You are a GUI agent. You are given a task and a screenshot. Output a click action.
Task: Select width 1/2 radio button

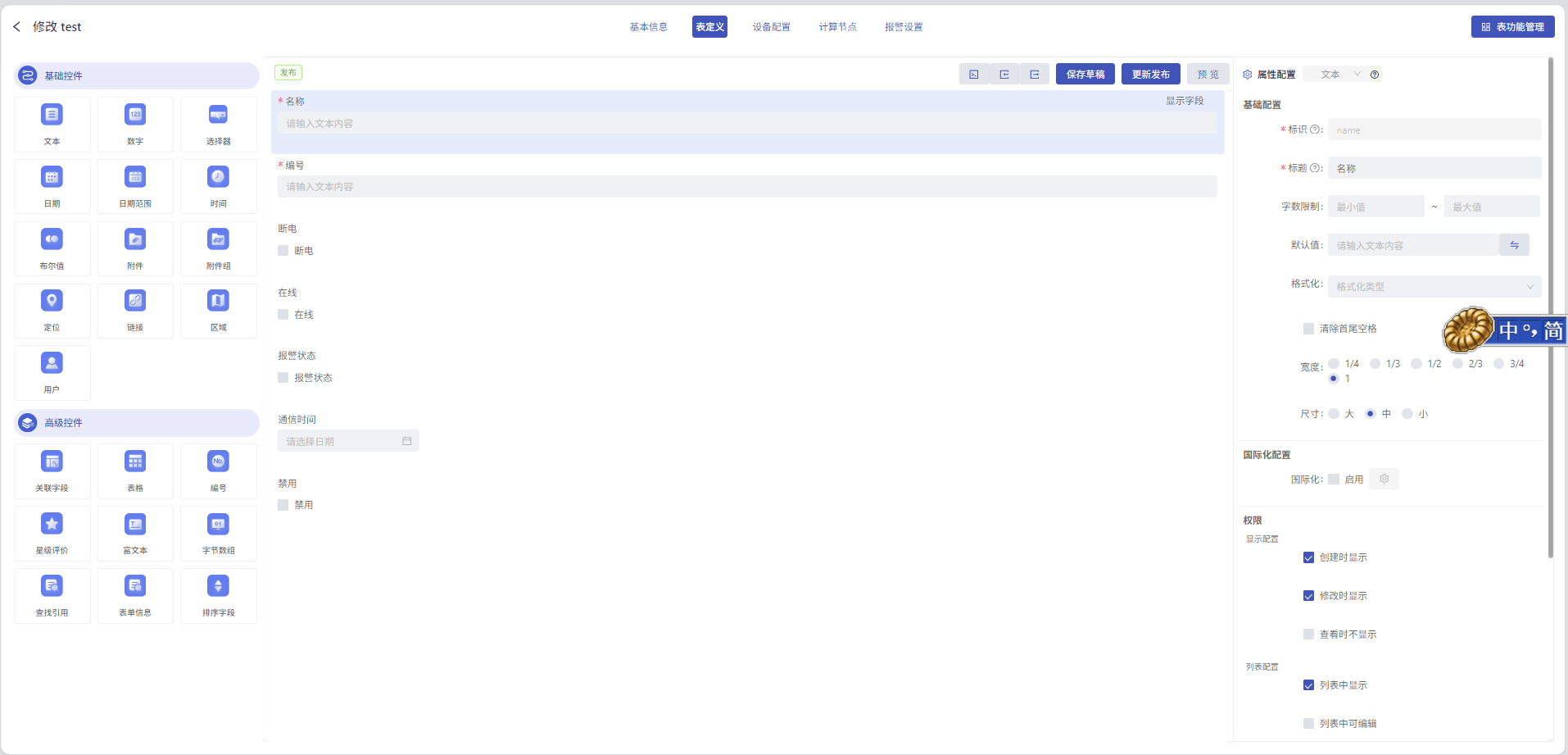point(1416,364)
